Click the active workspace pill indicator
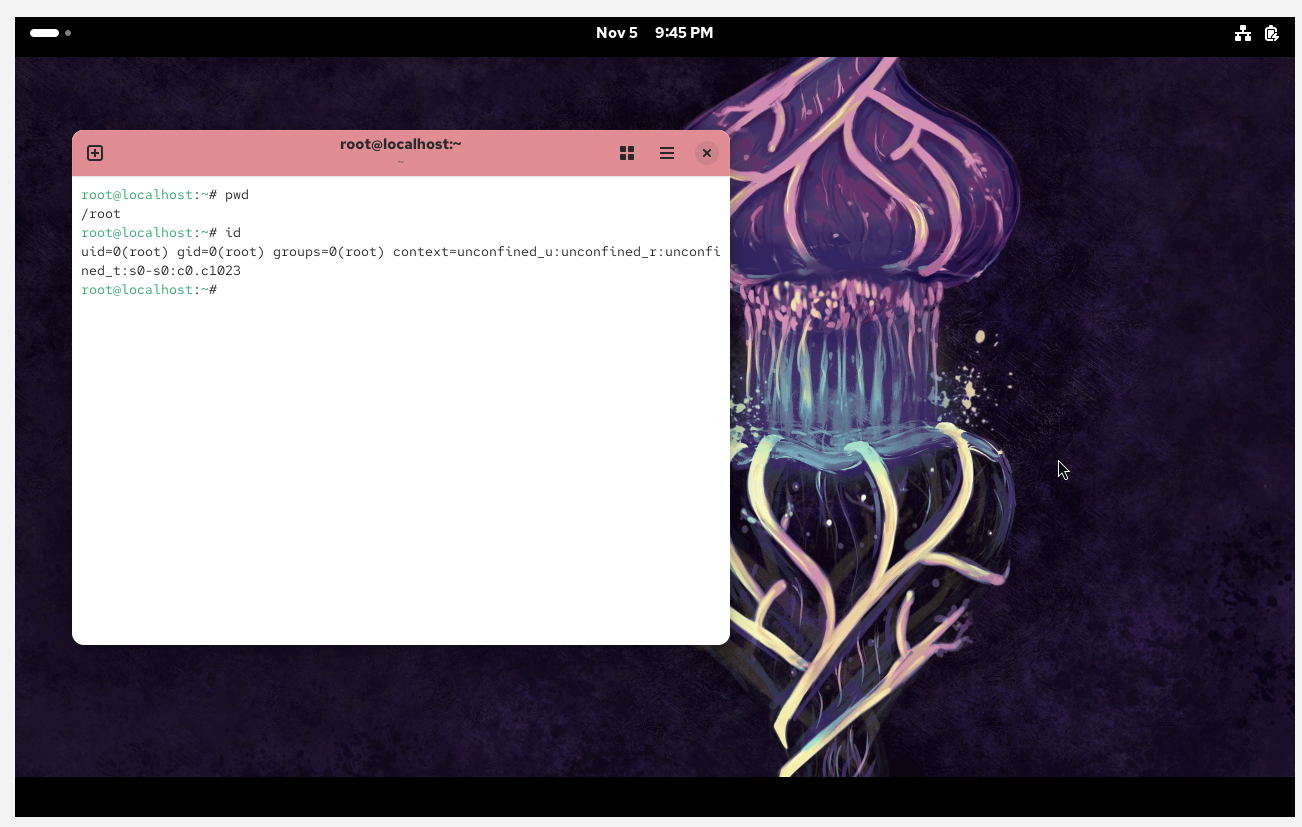Image resolution: width=1302 pixels, height=827 pixels. (44, 33)
